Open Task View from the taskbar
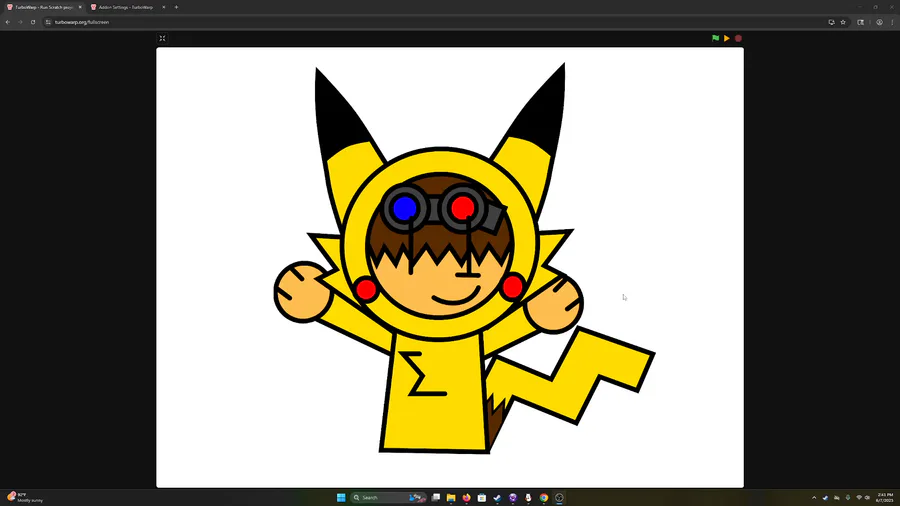Screen dimensions: 900x506 point(436,497)
